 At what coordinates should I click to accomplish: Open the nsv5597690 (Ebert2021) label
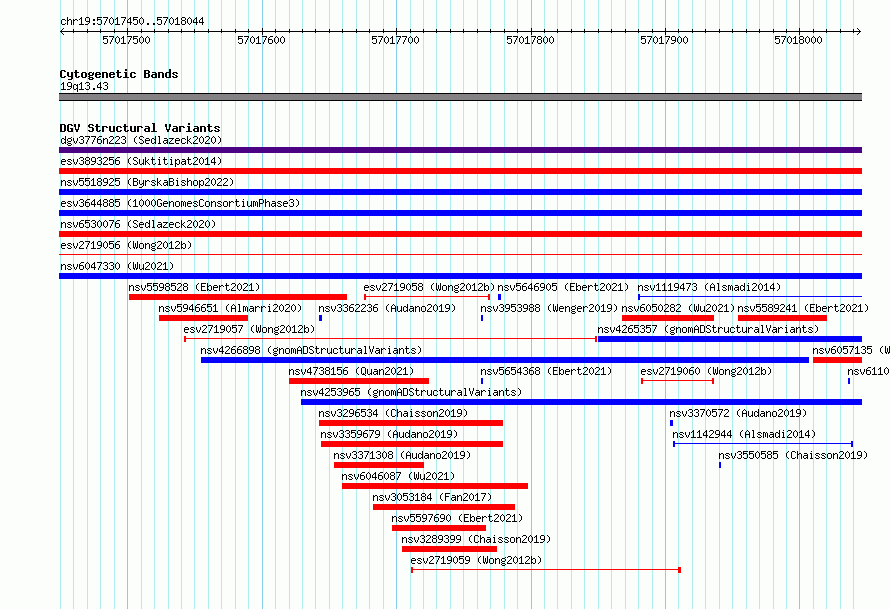point(457,518)
